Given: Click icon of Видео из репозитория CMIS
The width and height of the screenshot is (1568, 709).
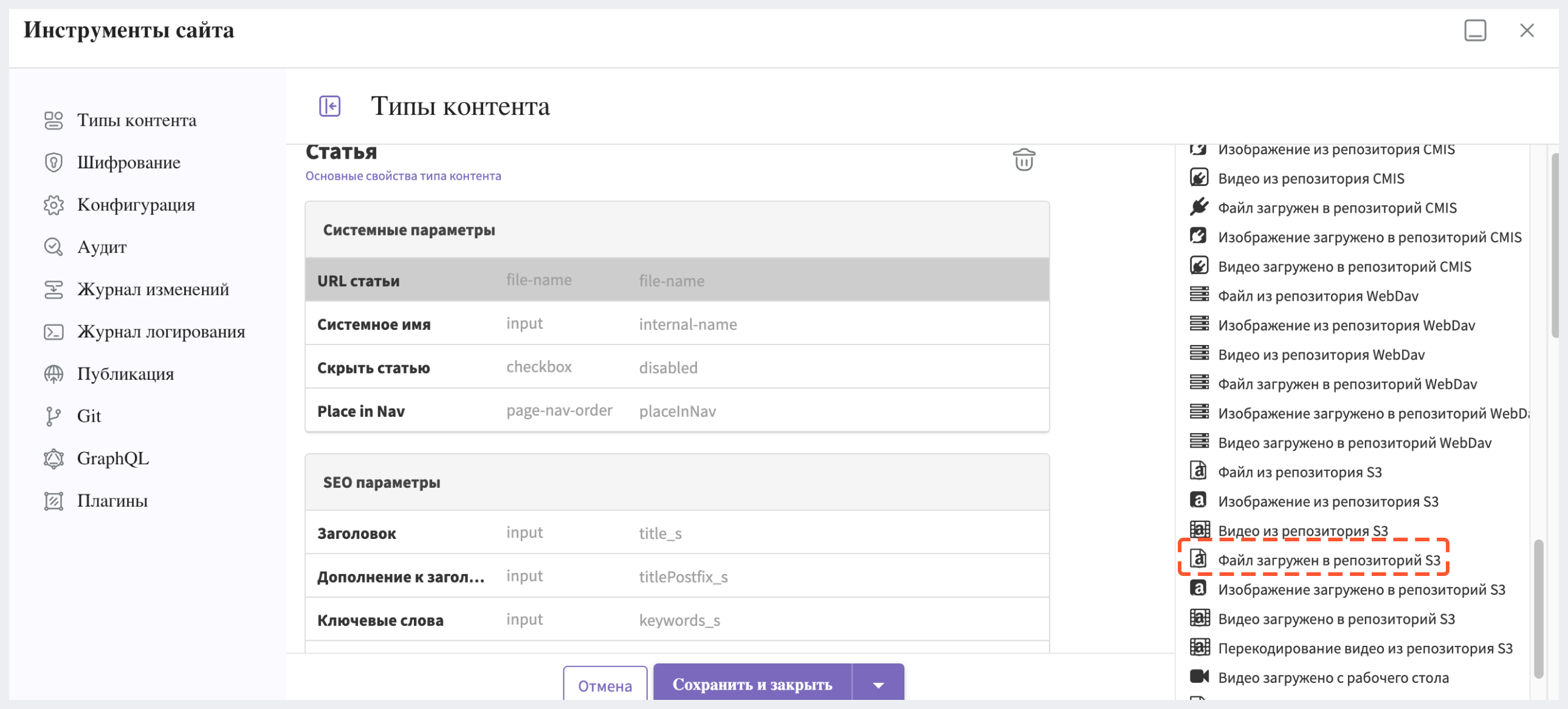Looking at the screenshot, I should click(x=1199, y=178).
